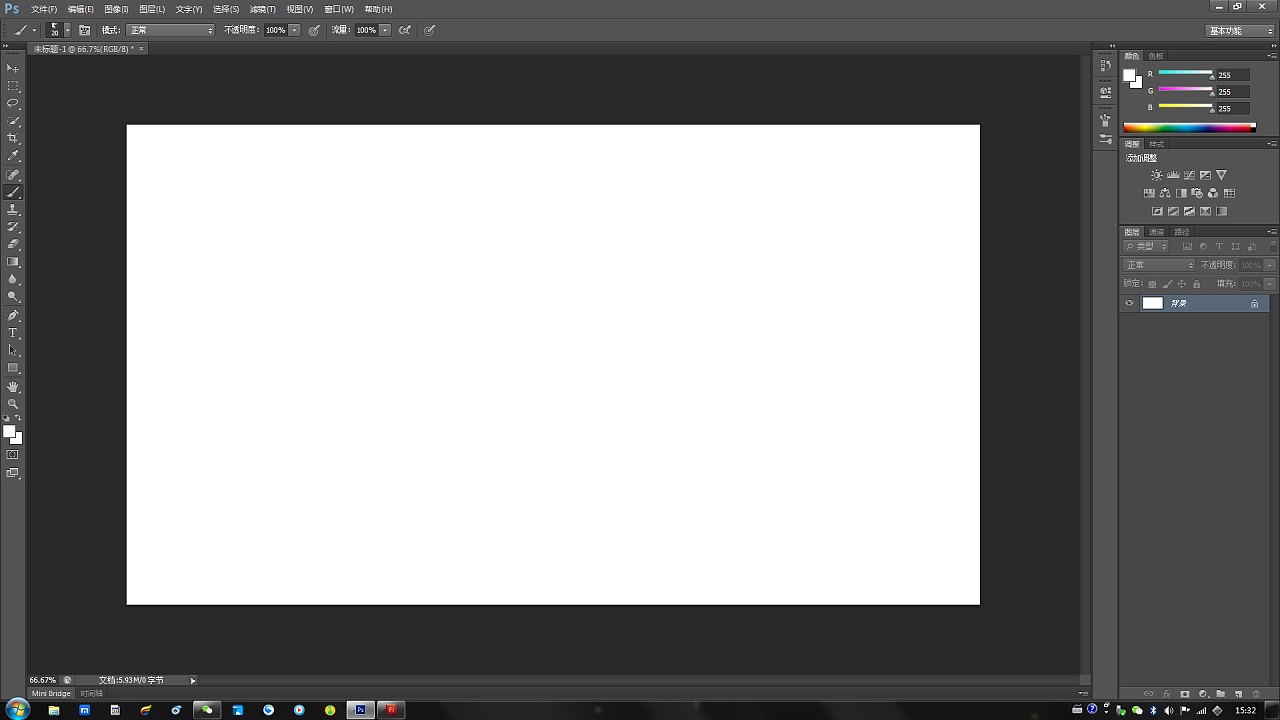The image size is (1280, 720).
Task: Select the Pen tool
Action: pos(13,315)
